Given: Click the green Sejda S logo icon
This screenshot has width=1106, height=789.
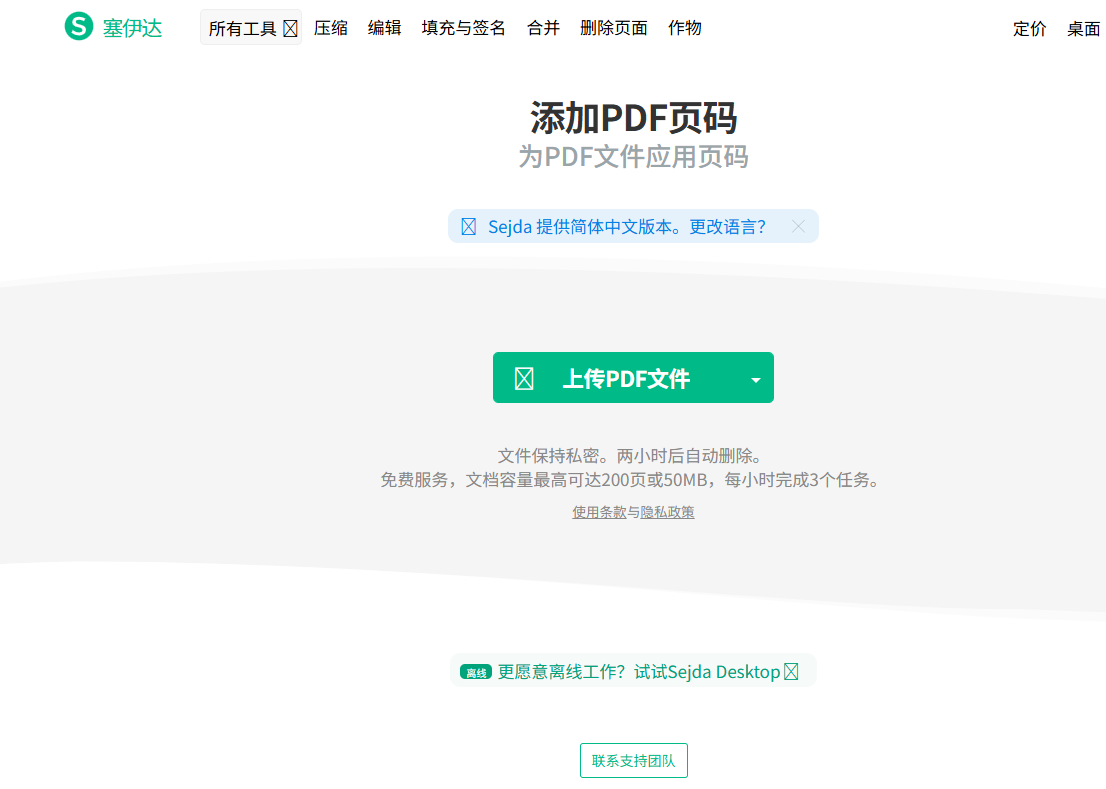Looking at the screenshot, I should [79, 27].
